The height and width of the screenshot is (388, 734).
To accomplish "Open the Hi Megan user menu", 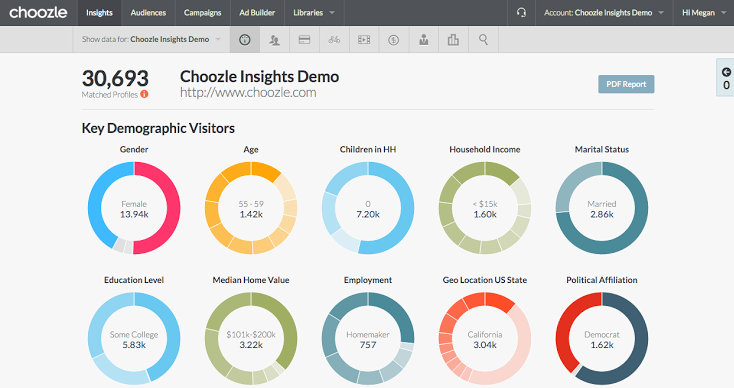I will tap(703, 13).
